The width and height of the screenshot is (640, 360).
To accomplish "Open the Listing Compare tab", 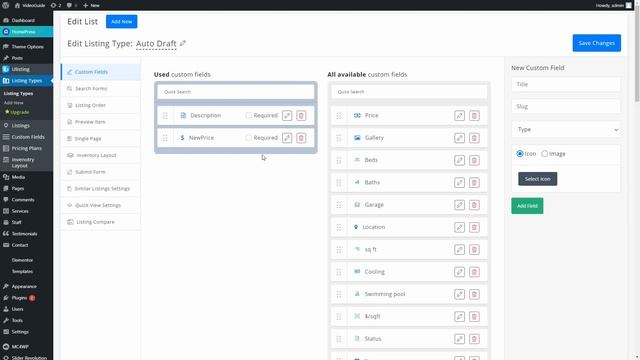I will tap(101, 222).
